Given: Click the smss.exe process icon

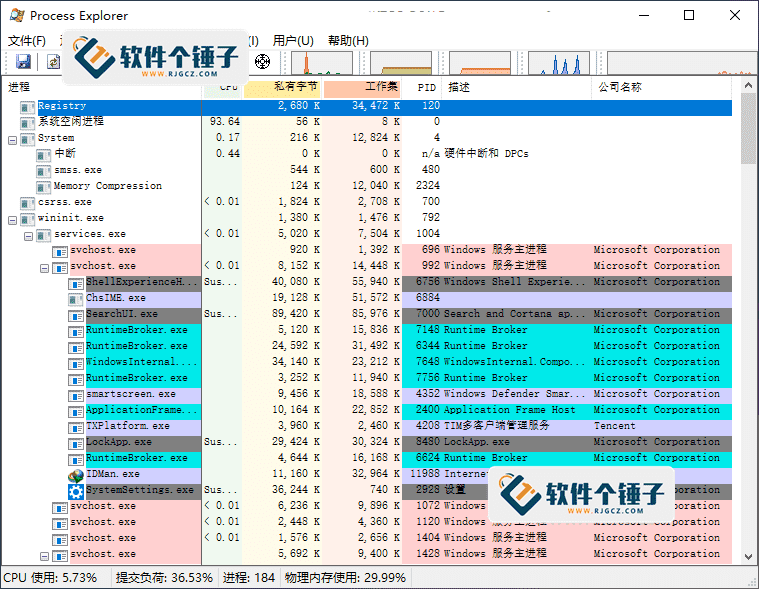Looking at the screenshot, I should [44, 171].
